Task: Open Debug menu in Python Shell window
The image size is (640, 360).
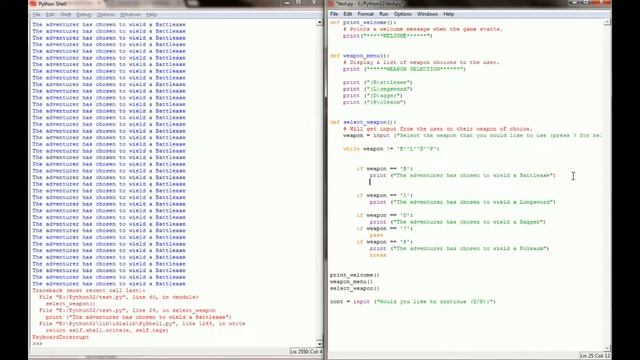Action: (x=84, y=15)
